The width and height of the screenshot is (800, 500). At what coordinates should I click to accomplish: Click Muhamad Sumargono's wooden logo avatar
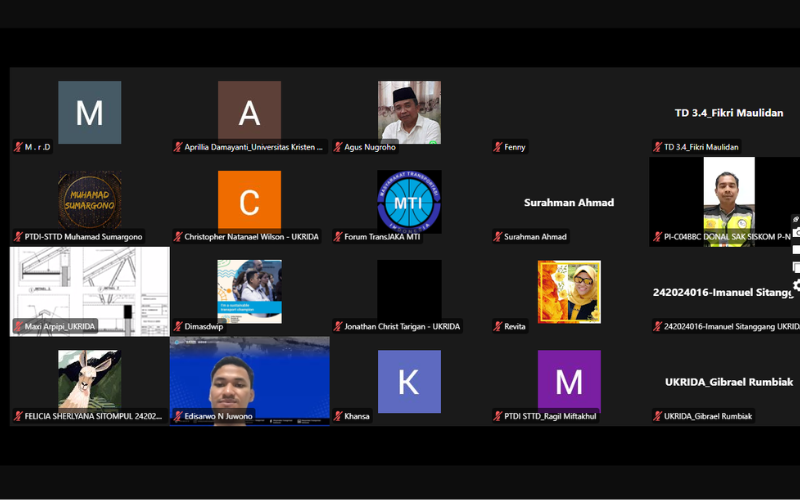[x=89, y=201]
